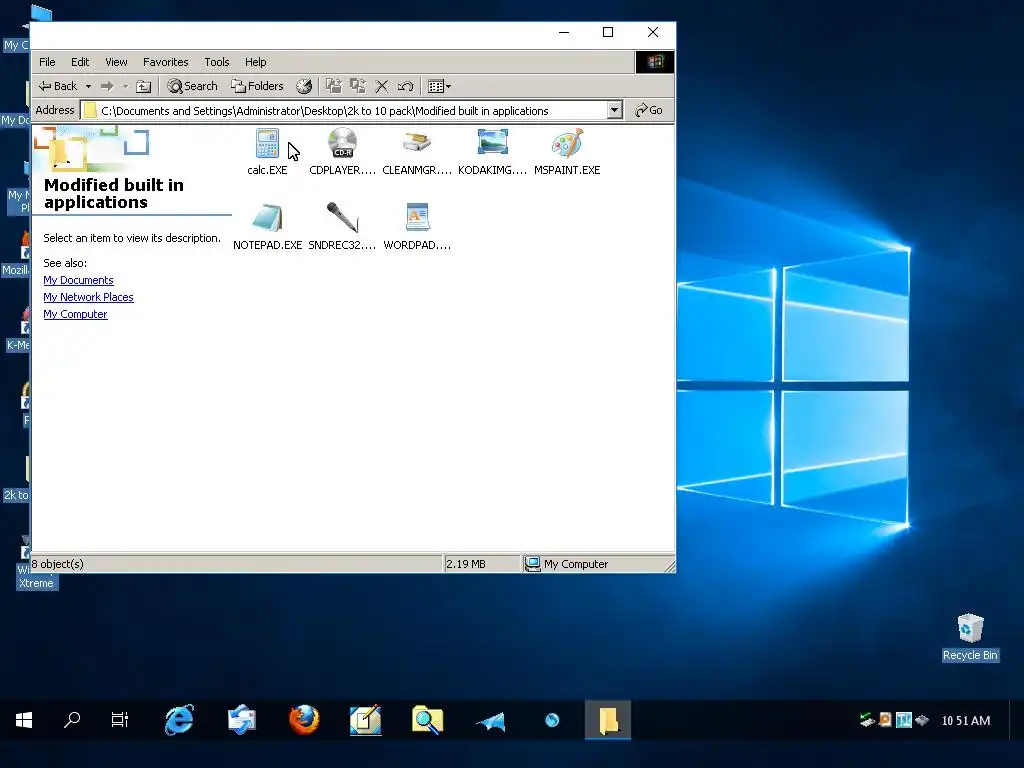Open the Search pane
Screen dimensions: 1024x768
192,86
